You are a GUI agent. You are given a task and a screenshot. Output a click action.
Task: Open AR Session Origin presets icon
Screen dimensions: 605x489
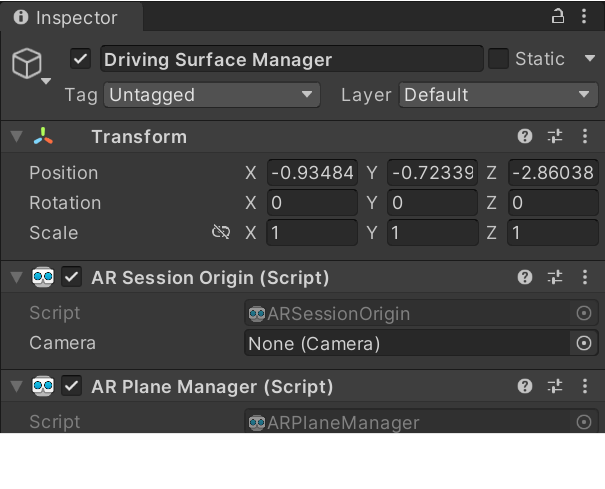pos(555,278)
